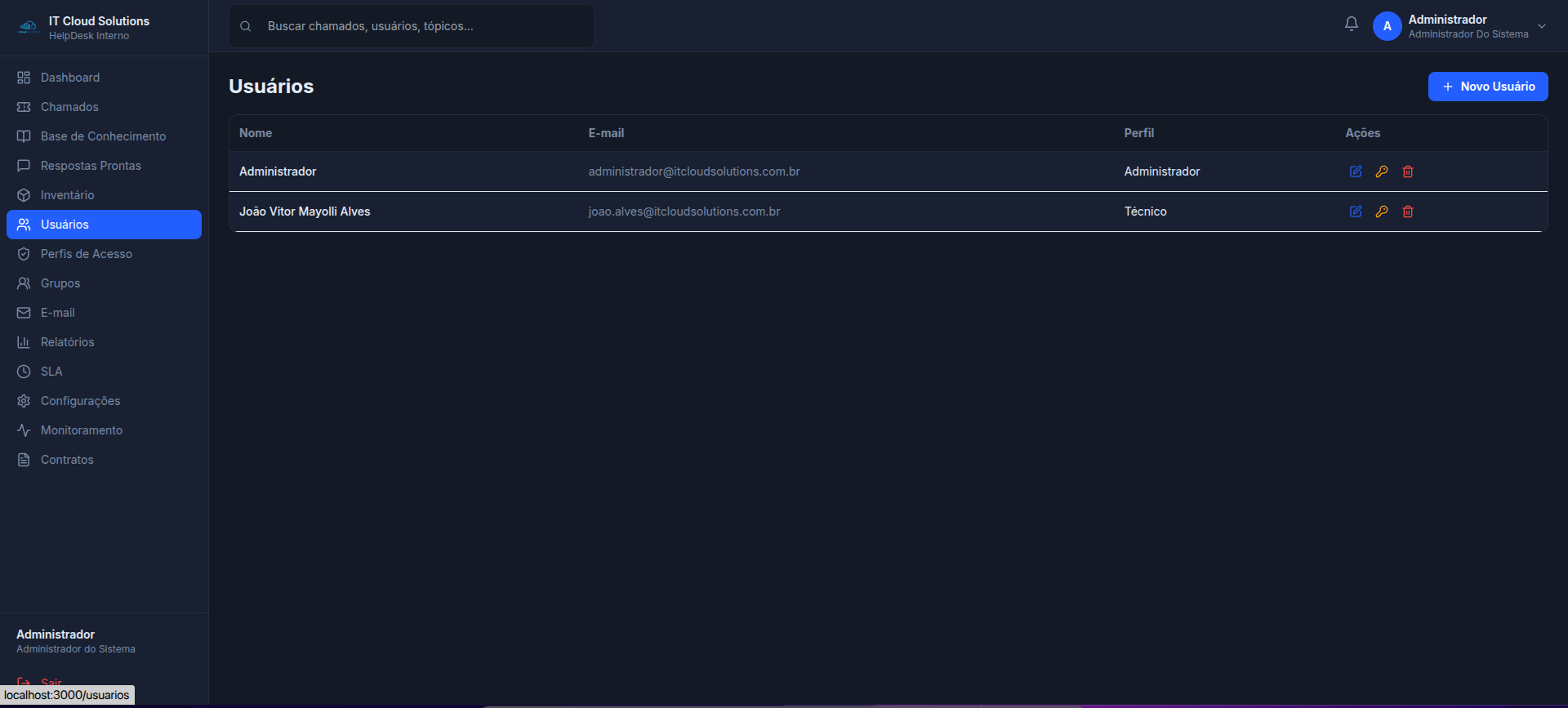Click the IT Cloud Solutions logo

pos(29,27)
